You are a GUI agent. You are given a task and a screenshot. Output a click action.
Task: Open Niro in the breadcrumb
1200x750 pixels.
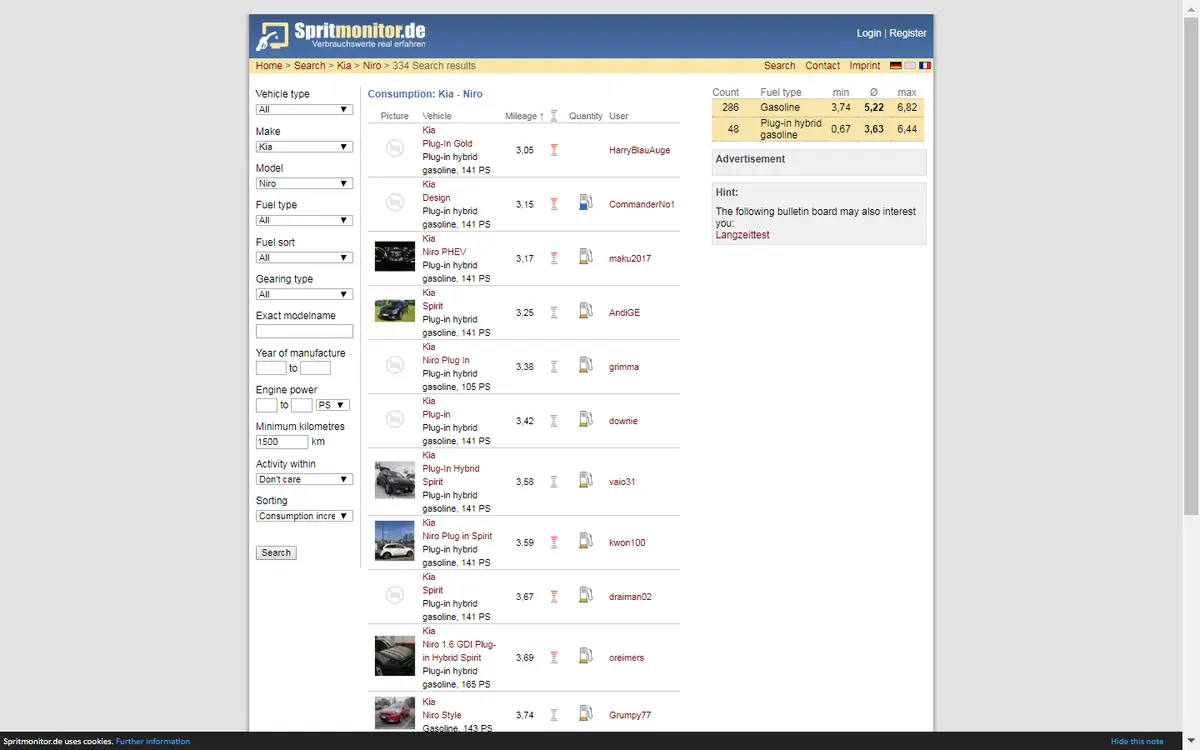(372, 66)
